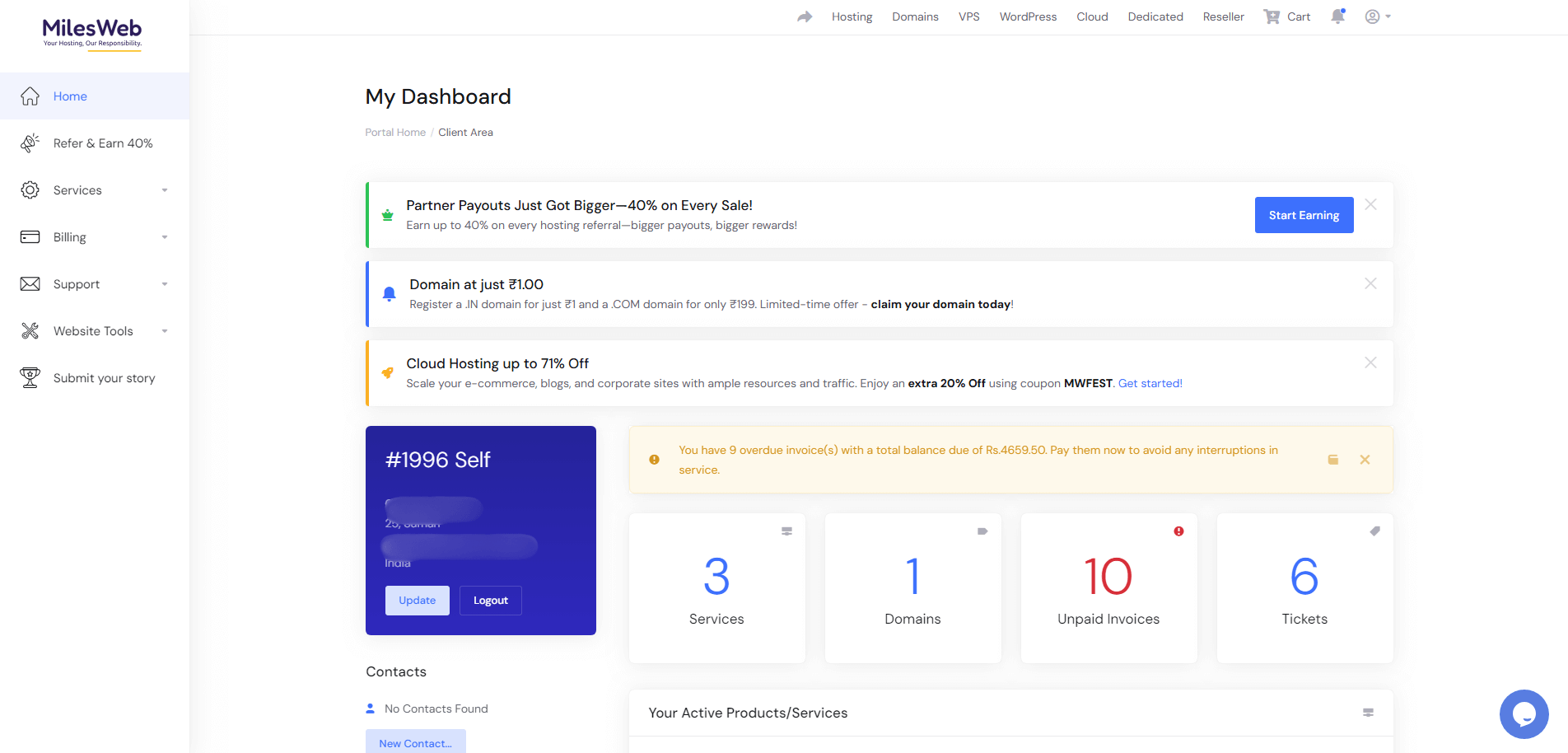The image size is (1568, 753).
Task: Click the Website Tools wrench icon
Action: coord(30,331)
